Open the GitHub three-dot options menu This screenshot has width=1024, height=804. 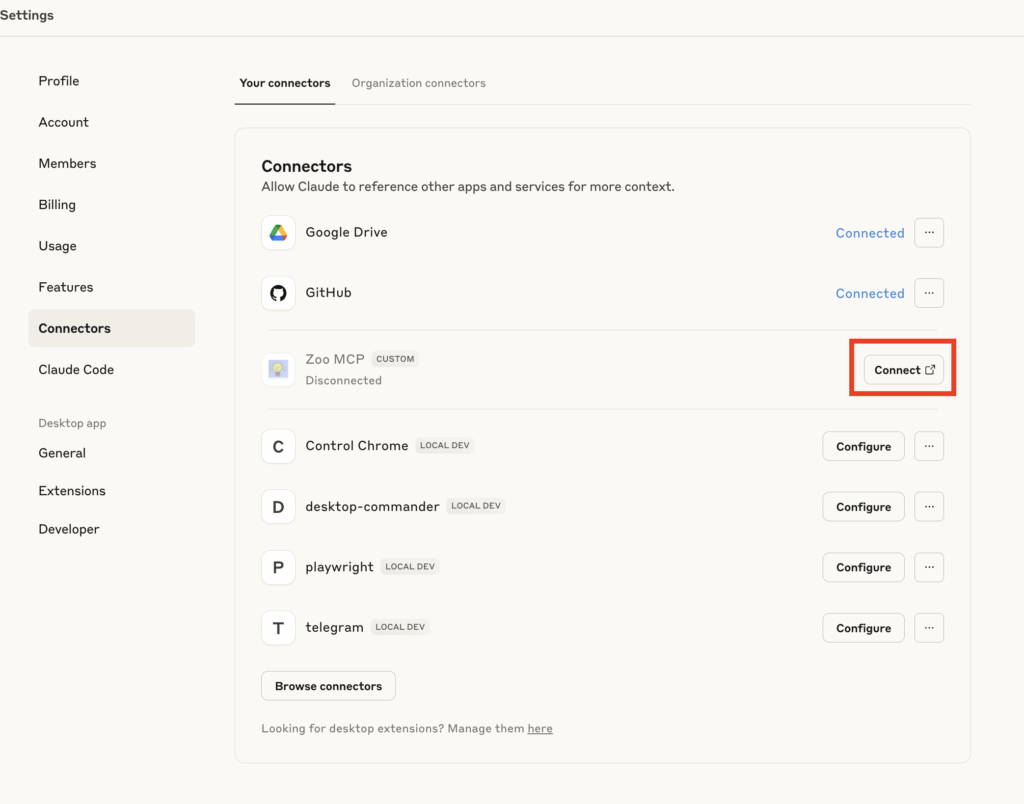[929, 293]
